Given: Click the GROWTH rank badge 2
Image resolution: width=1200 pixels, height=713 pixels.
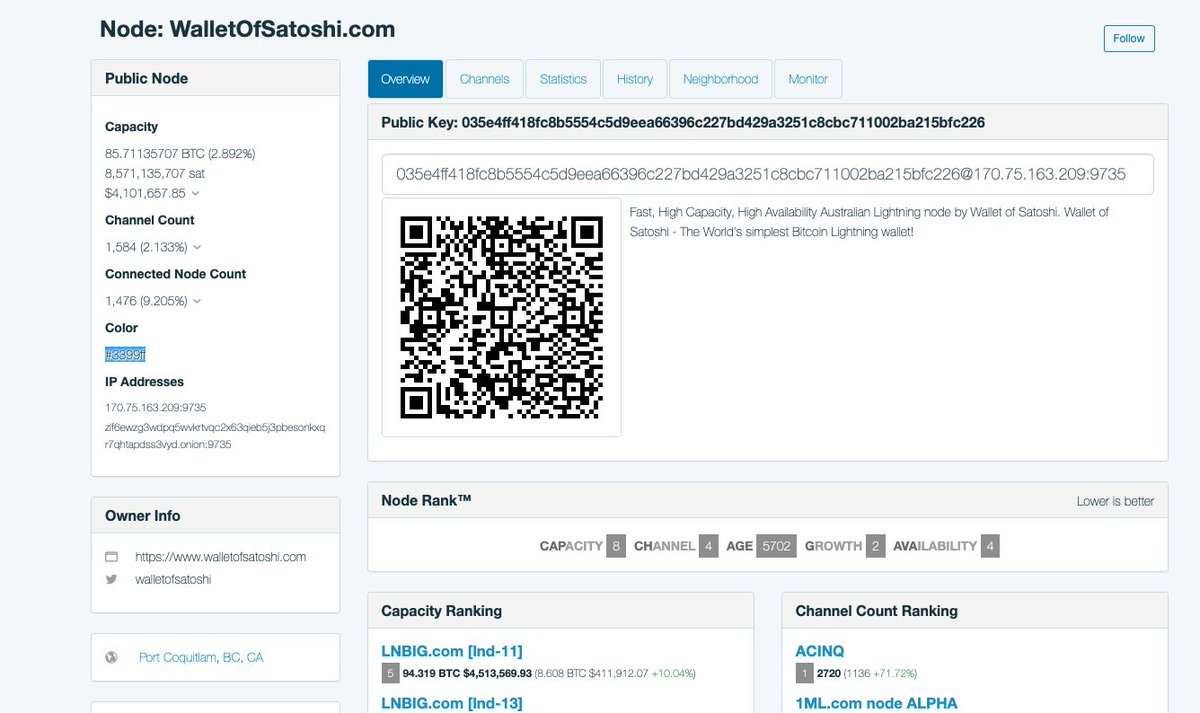Looking at the screenshot, I should tap(876, 546).
